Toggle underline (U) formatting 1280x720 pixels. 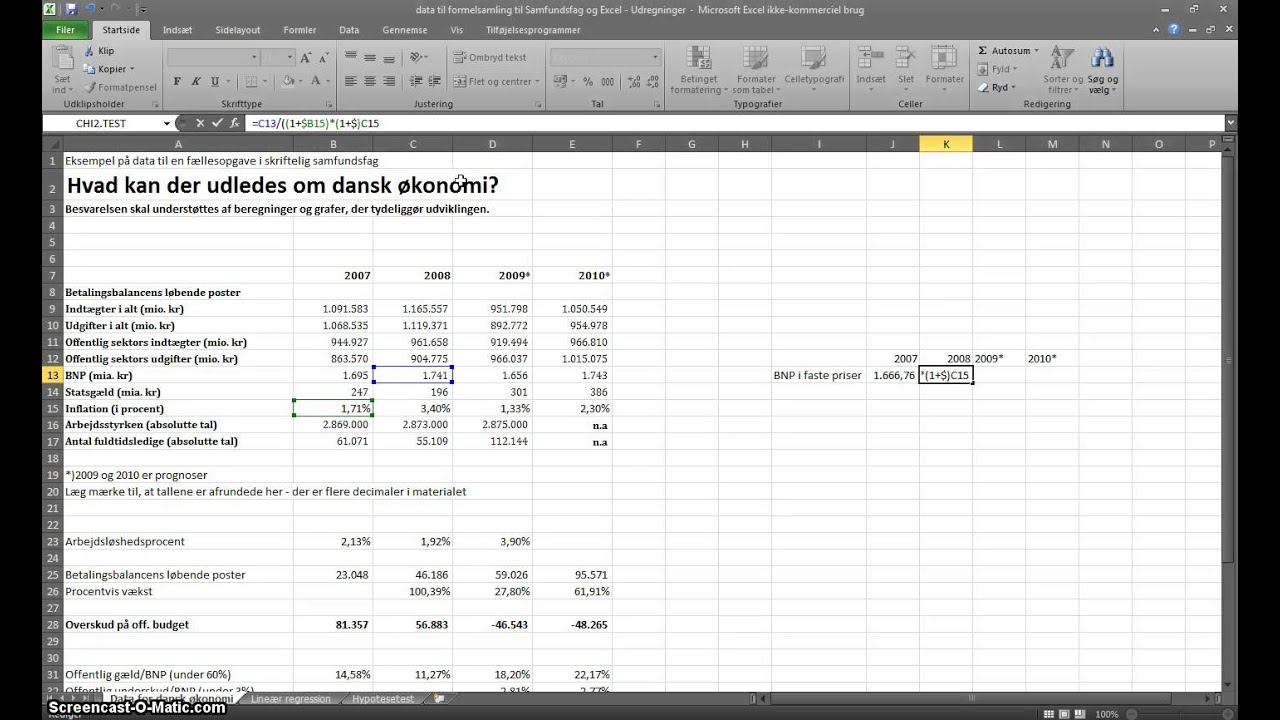pyautogui.click(x=215, y=82)
